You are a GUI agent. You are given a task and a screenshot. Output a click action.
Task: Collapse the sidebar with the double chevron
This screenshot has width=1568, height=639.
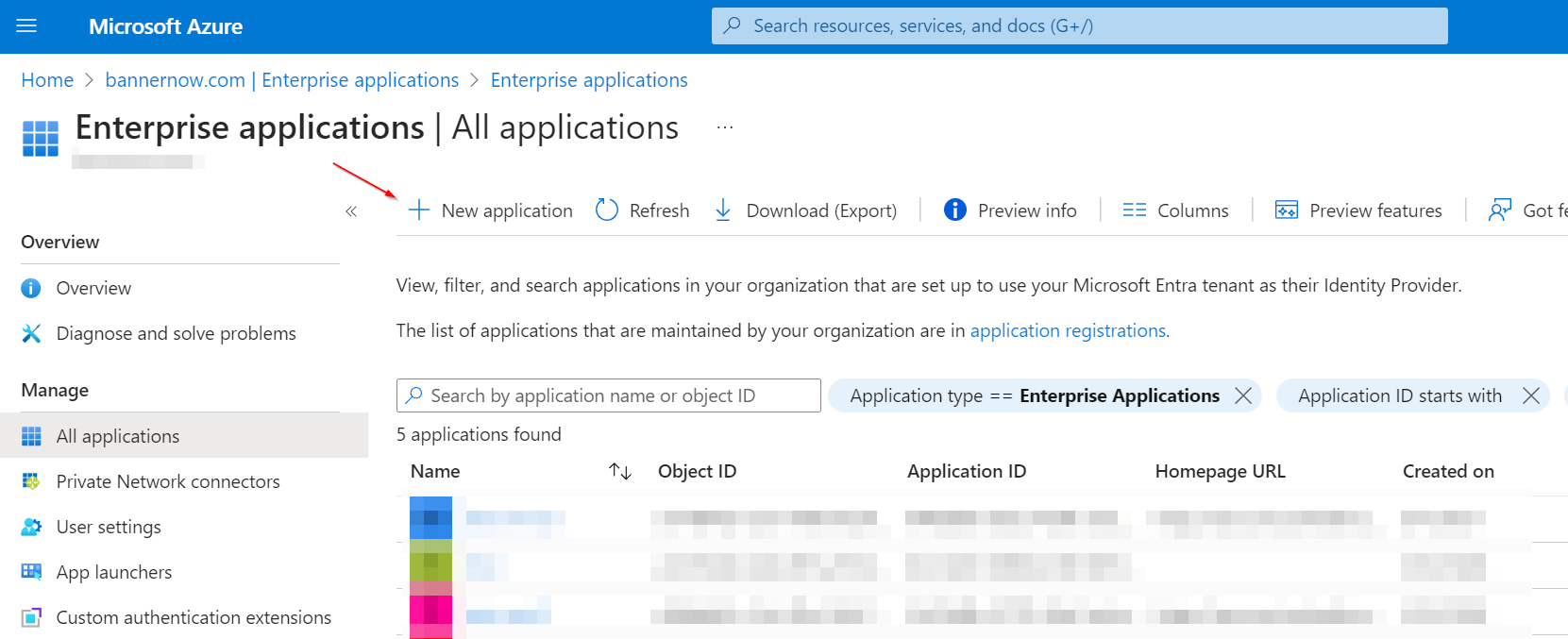pos(351,211)
